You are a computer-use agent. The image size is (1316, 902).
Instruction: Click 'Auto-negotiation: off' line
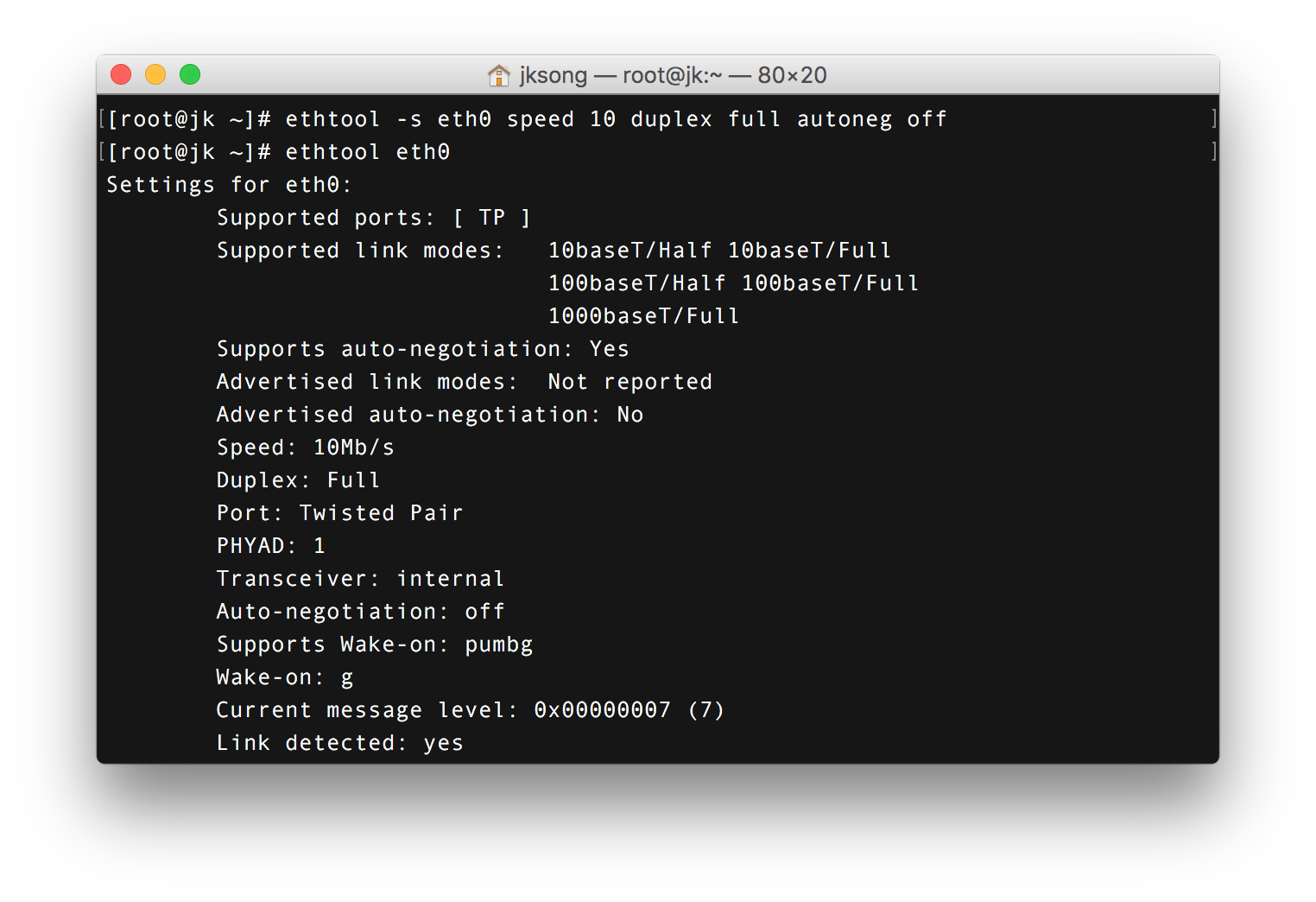361,612
